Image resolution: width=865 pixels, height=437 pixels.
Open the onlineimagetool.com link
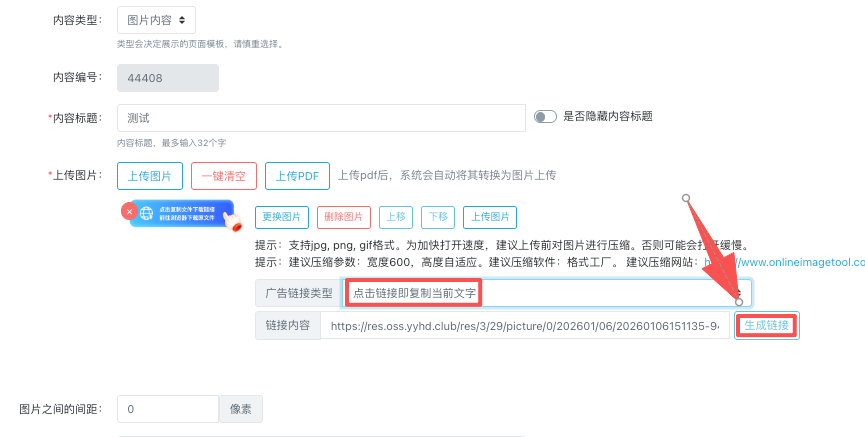point(790,262)
